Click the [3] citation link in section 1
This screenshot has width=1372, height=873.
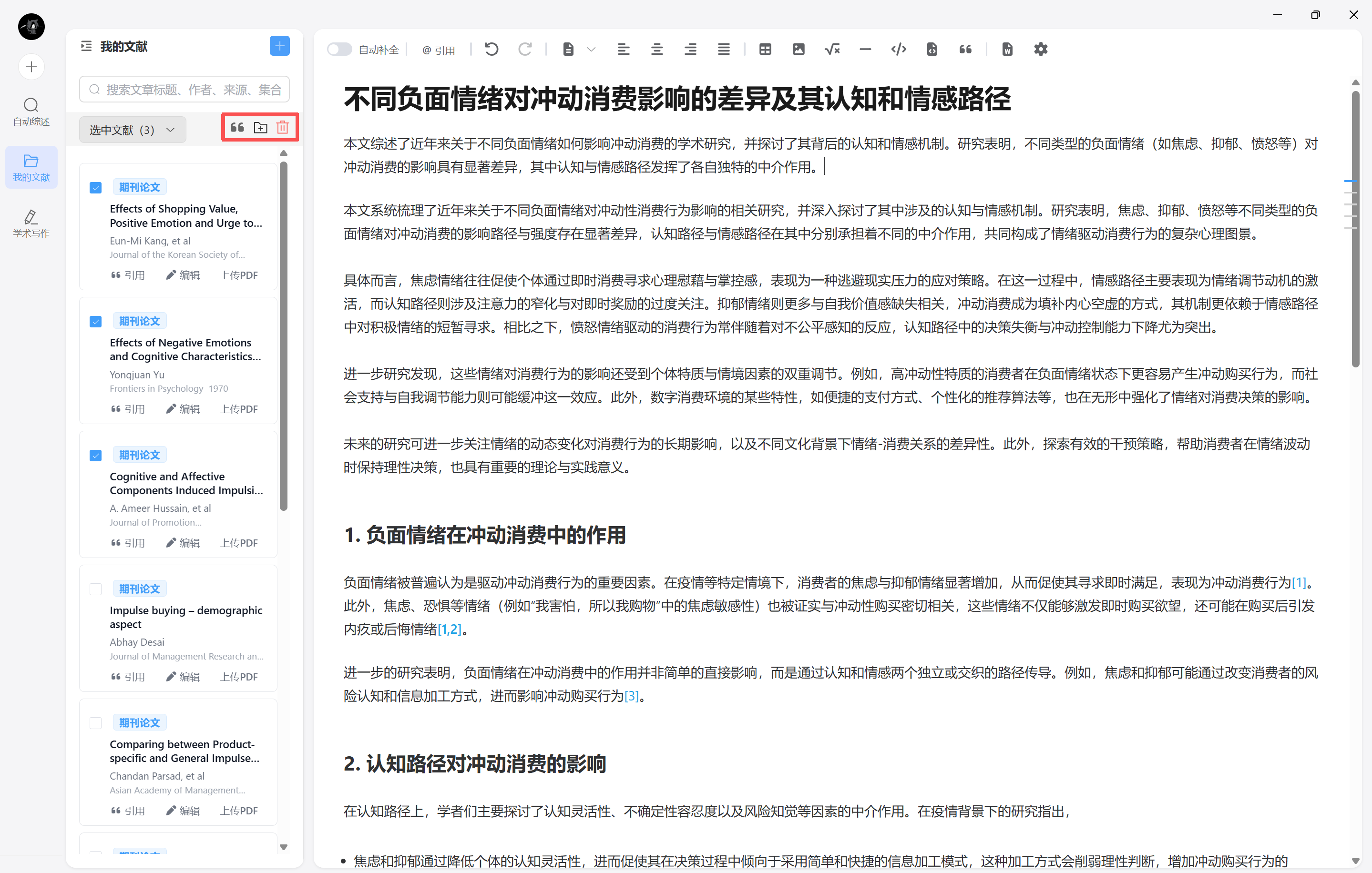point(631,696)
